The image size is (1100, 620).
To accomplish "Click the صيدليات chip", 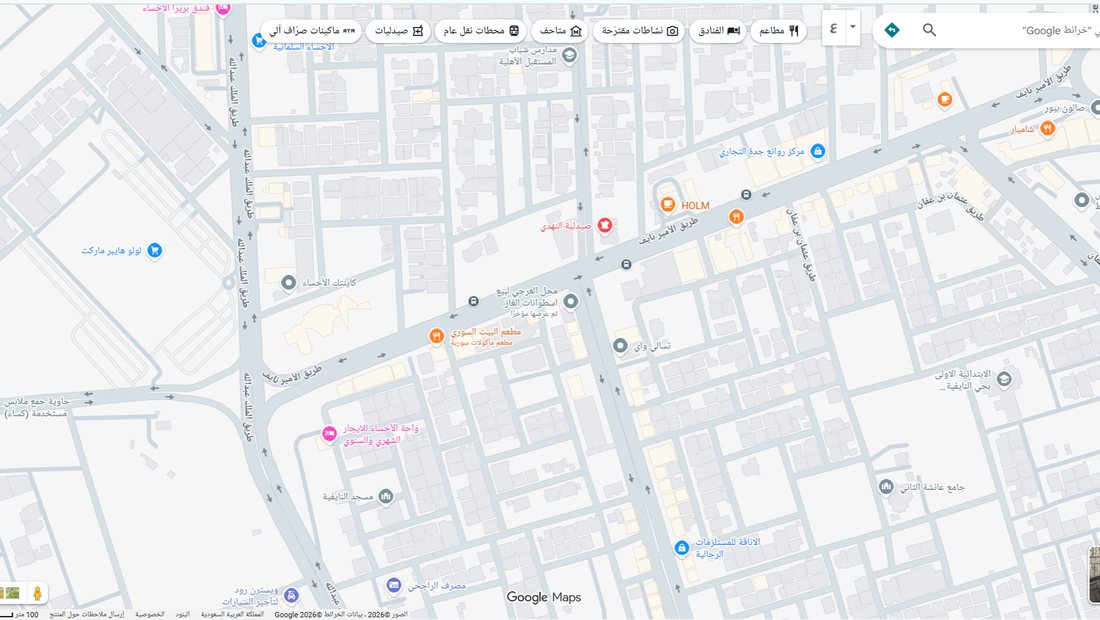I will (398, 31).
